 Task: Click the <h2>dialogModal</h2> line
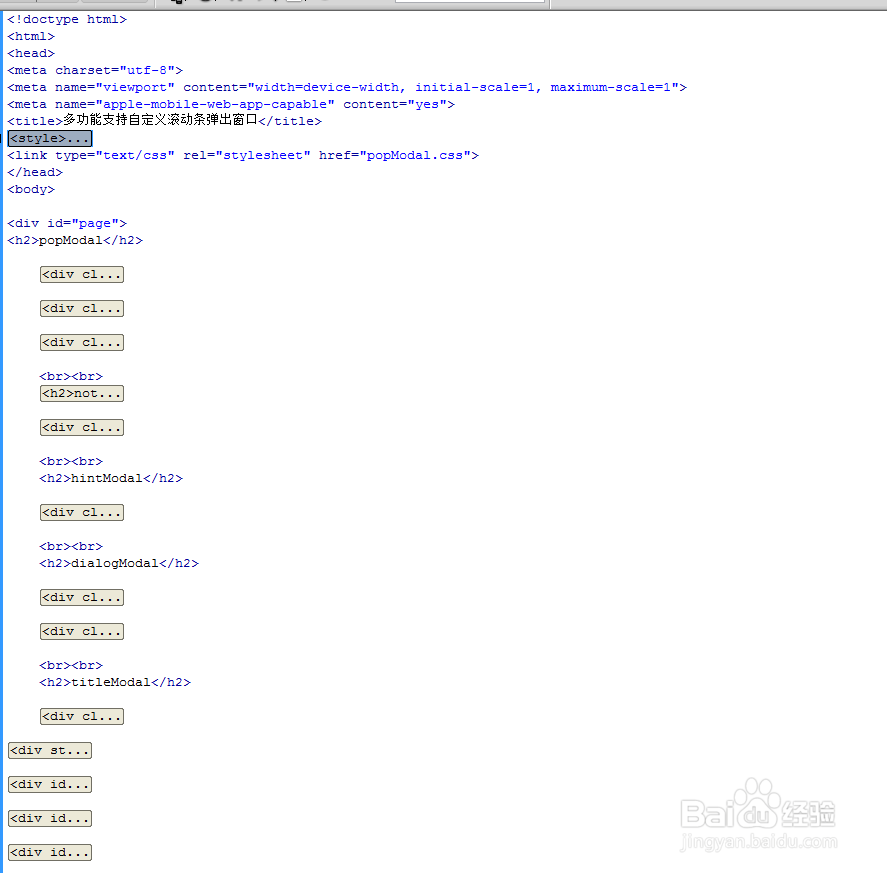point(119,563)
